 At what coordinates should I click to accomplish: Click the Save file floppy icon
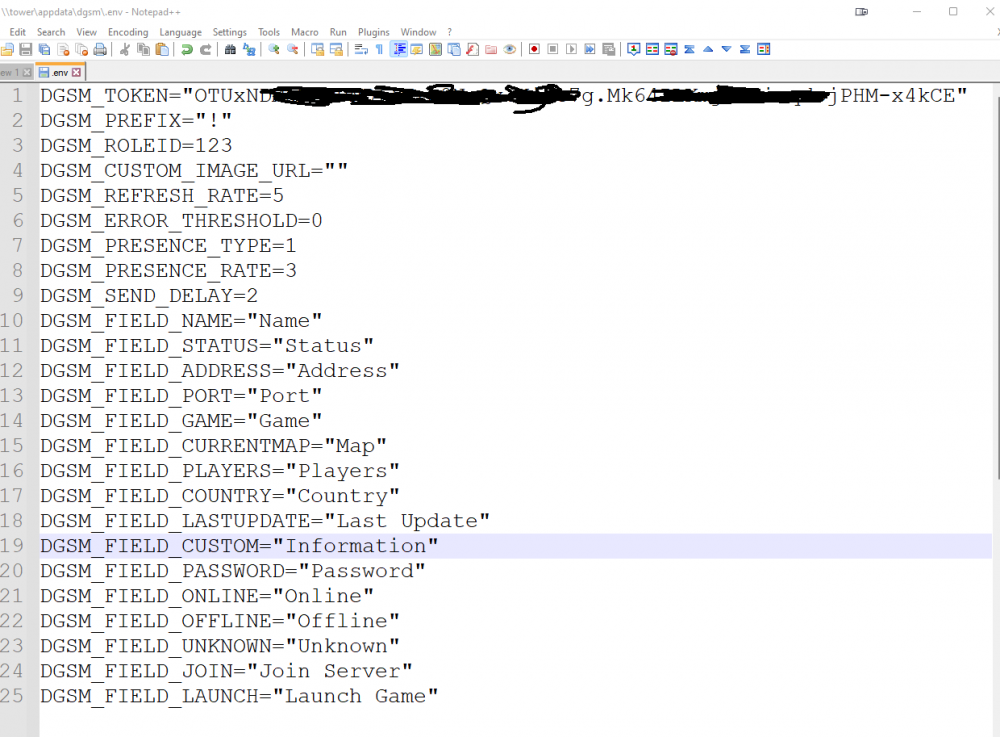26,50
